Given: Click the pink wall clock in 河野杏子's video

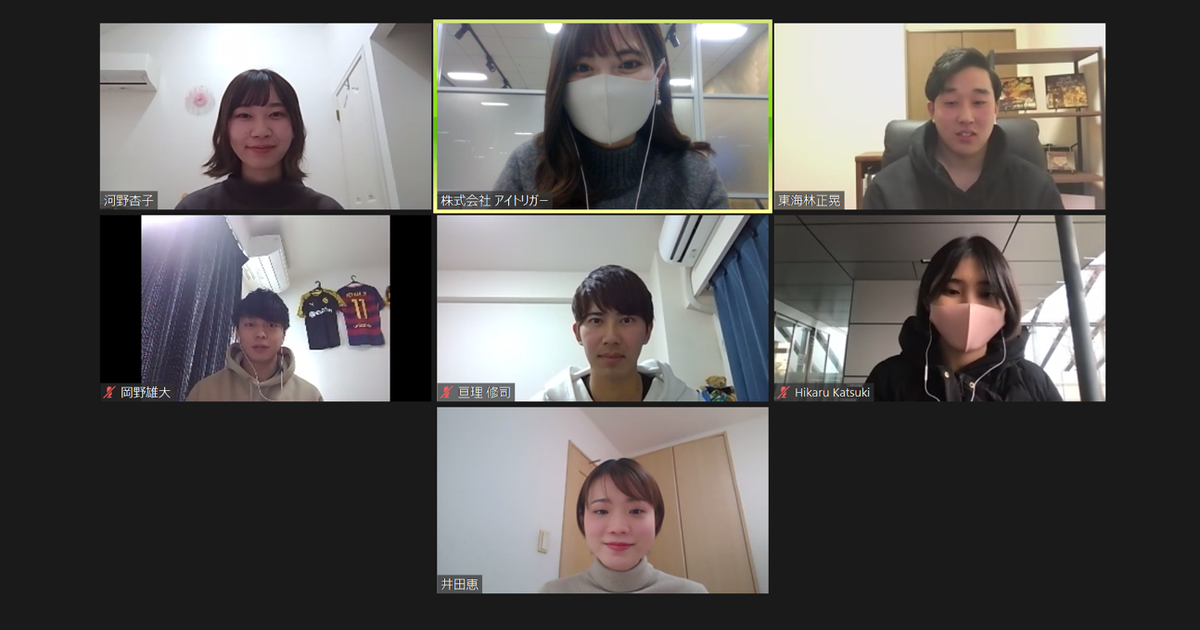Looking at the screenshot, I should point(199,99).
